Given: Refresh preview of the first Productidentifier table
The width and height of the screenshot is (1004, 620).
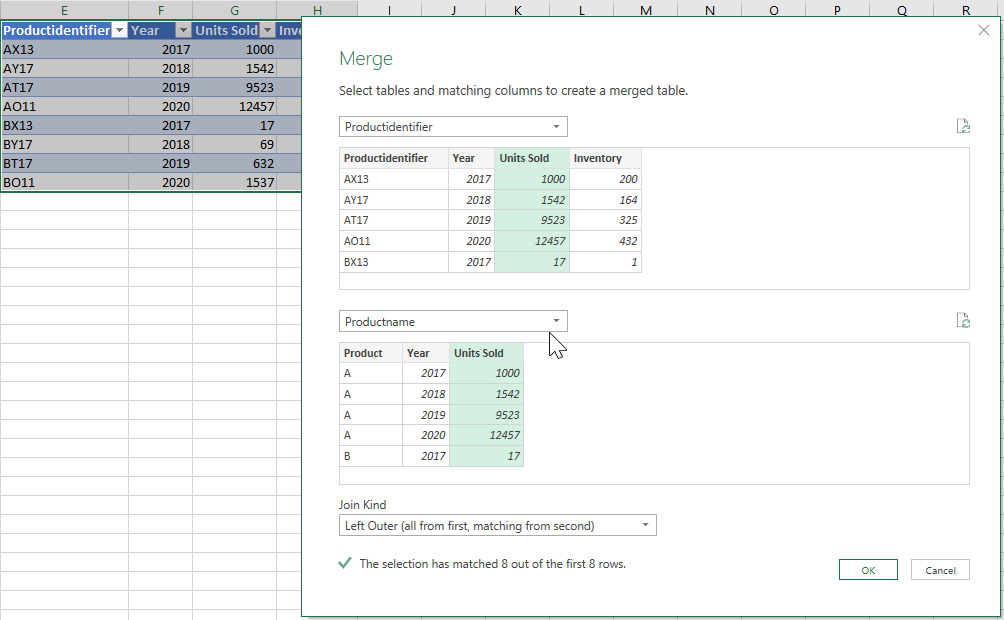Looking at the screenshot, I should pyautogui.click(x=963, y=126).
